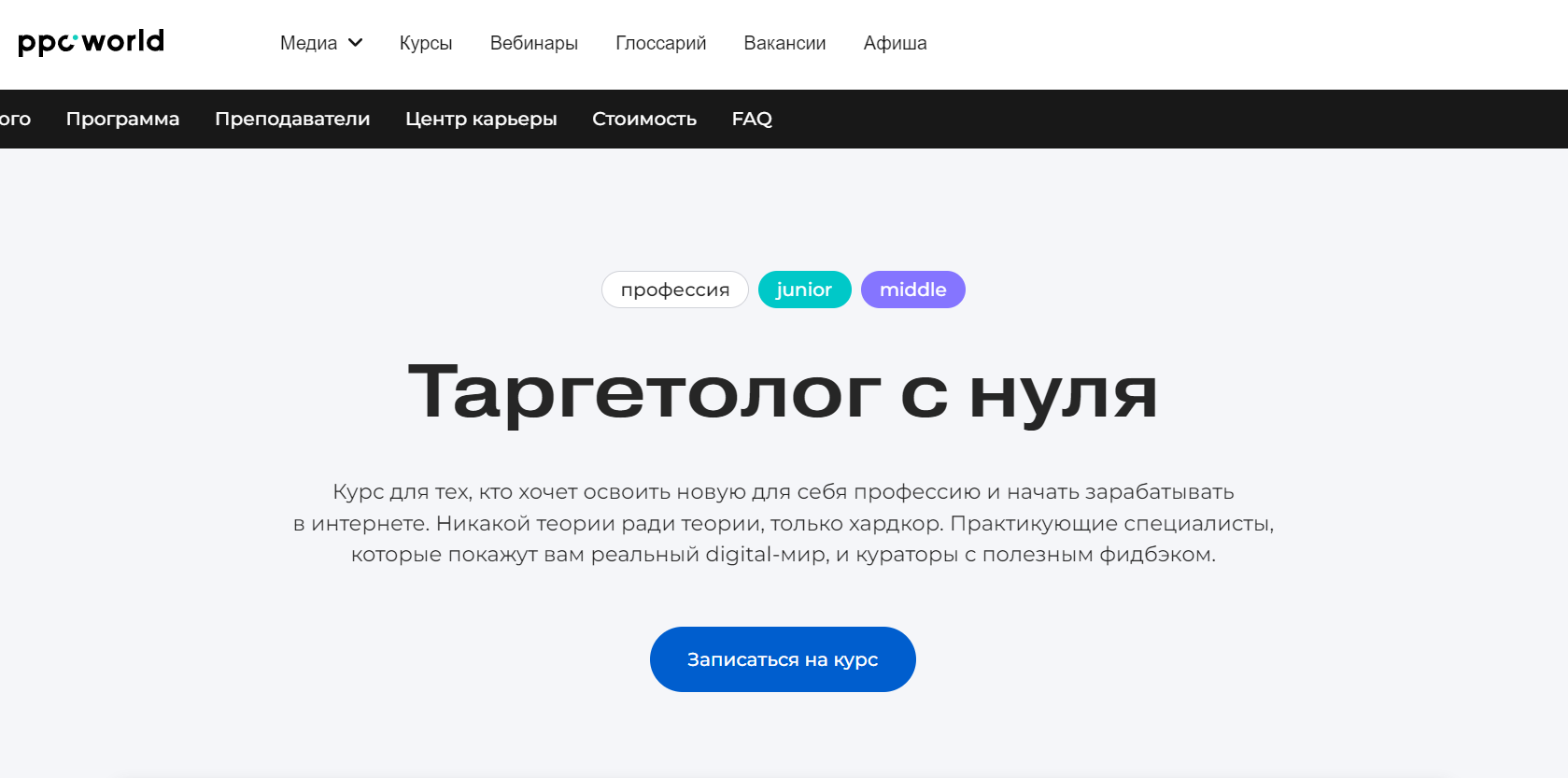The width and height of the screenshot is (1568, 778).
Task: Visit the Афиша page
Action: (895, 43)
